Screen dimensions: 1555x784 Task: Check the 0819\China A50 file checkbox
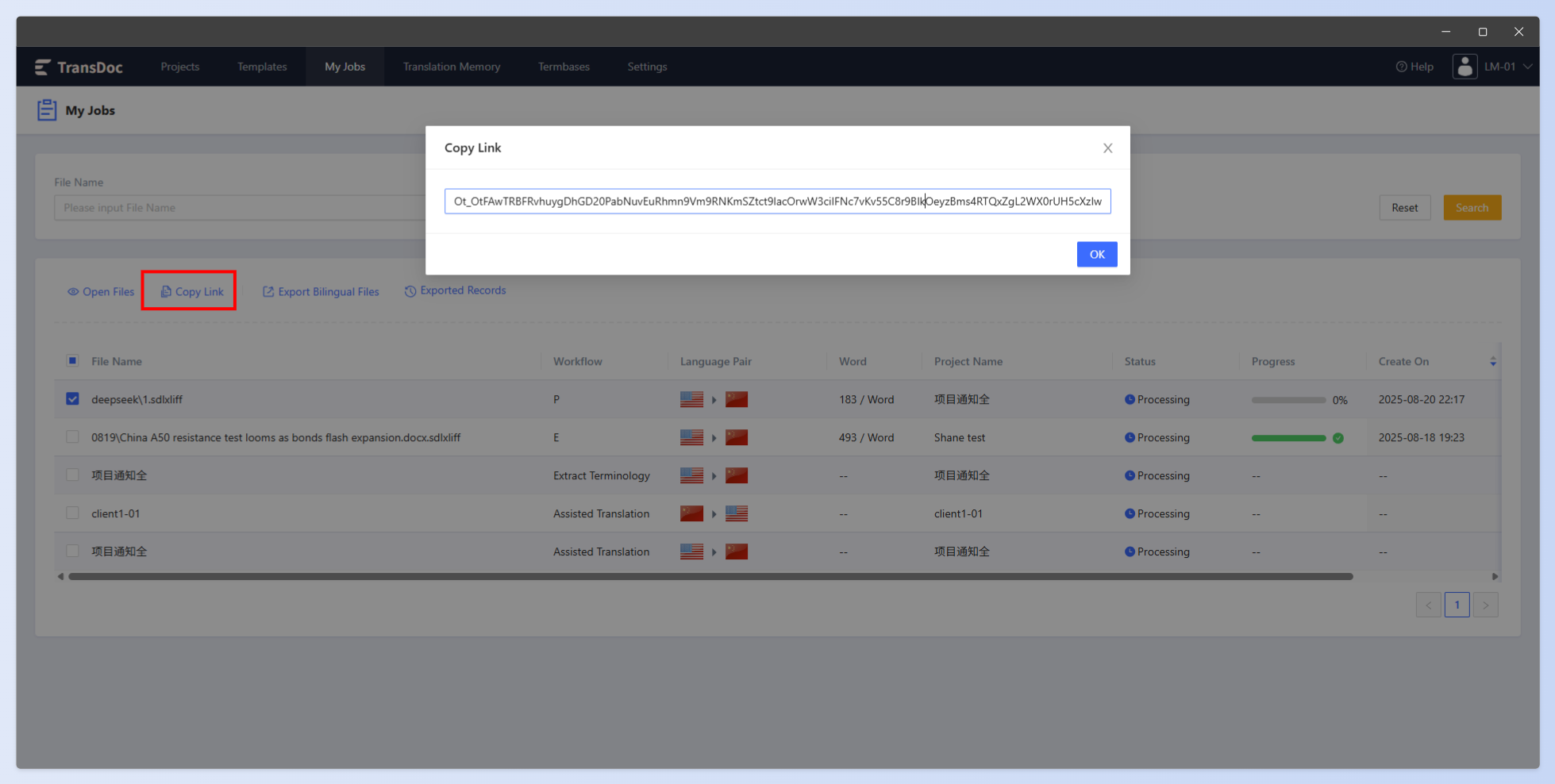coord(72,436)
